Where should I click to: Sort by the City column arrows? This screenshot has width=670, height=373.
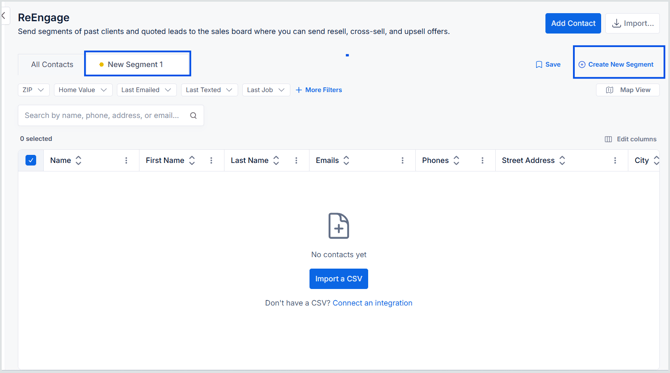656,160
